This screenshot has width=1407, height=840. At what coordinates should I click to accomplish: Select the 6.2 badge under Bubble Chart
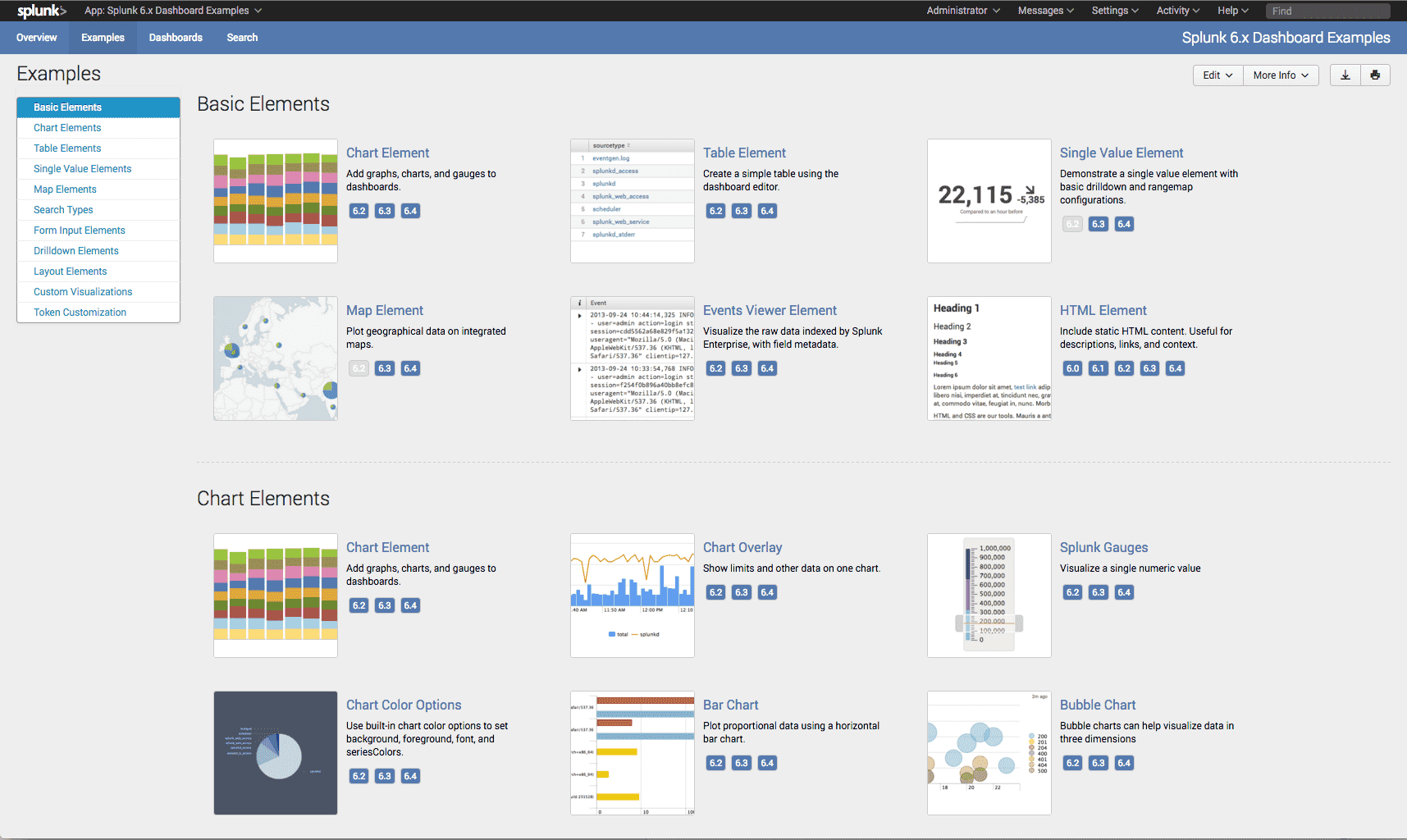(x=1072, y=763)
